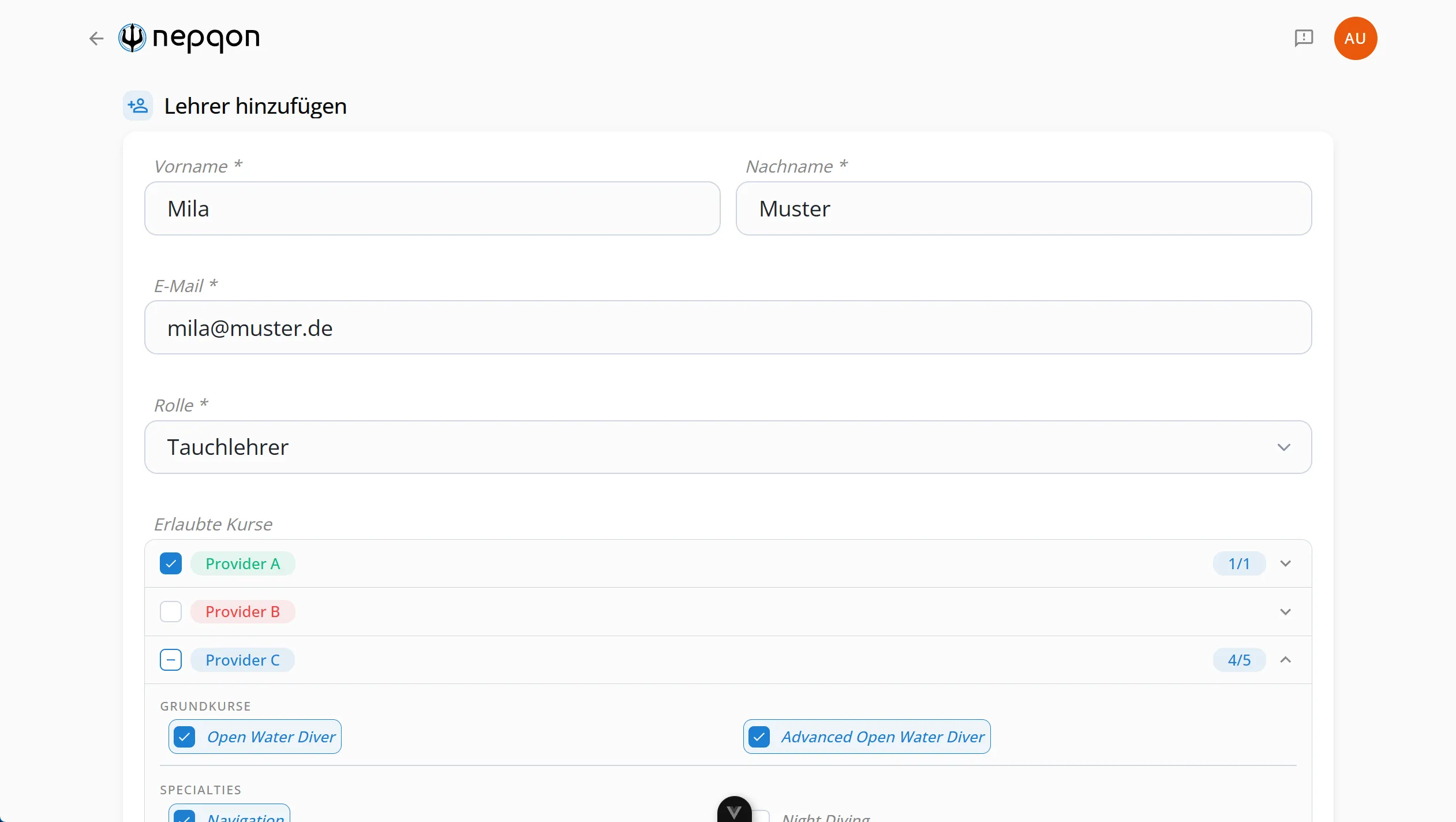Check the Provider B checkbox
Image resolution: width=1456 pixels, height=822 pixels.
tap(171, 611)
